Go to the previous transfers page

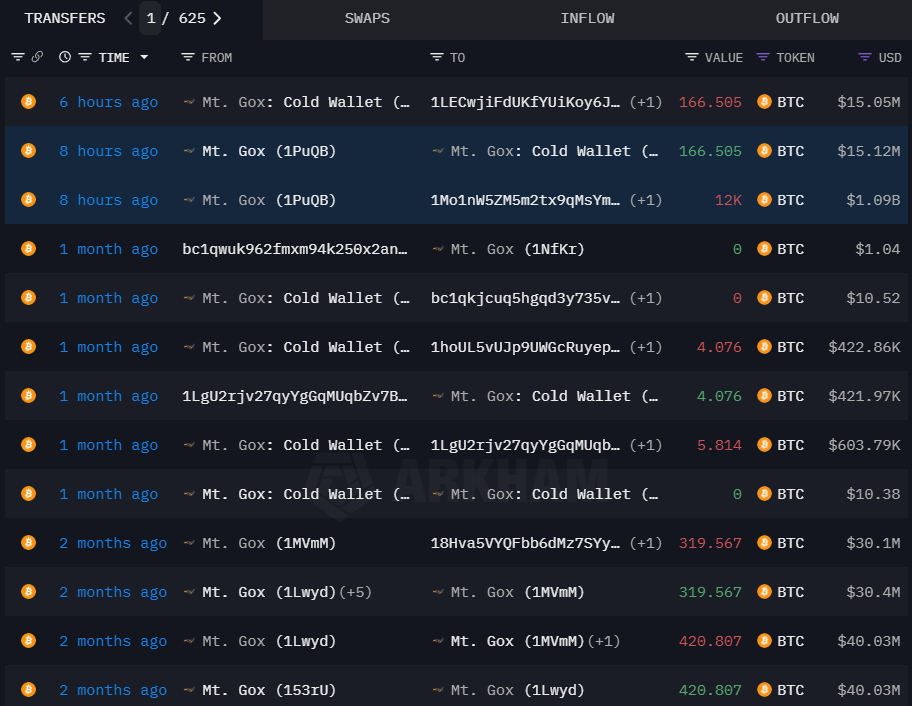[129, 18]
